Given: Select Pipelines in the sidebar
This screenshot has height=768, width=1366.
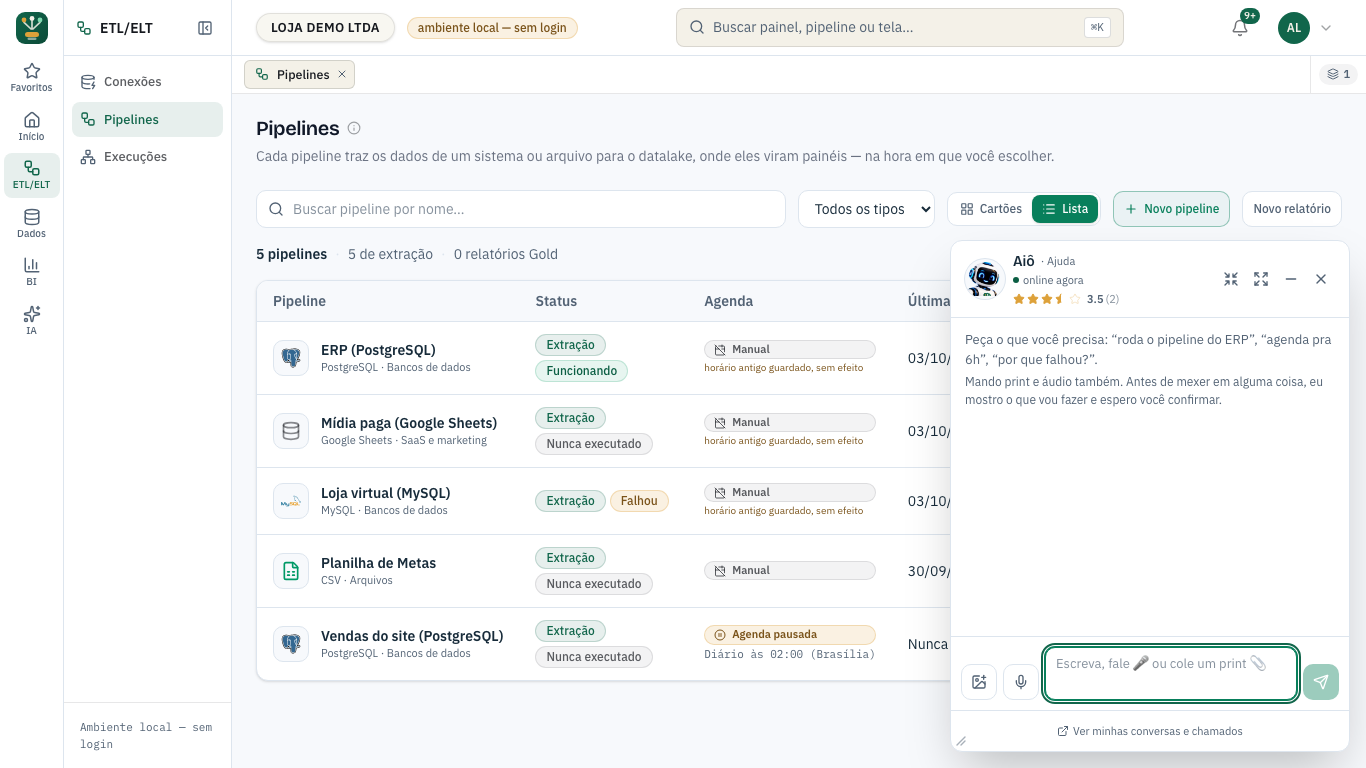Looking at the screenshot, I should tap(147, 120).
